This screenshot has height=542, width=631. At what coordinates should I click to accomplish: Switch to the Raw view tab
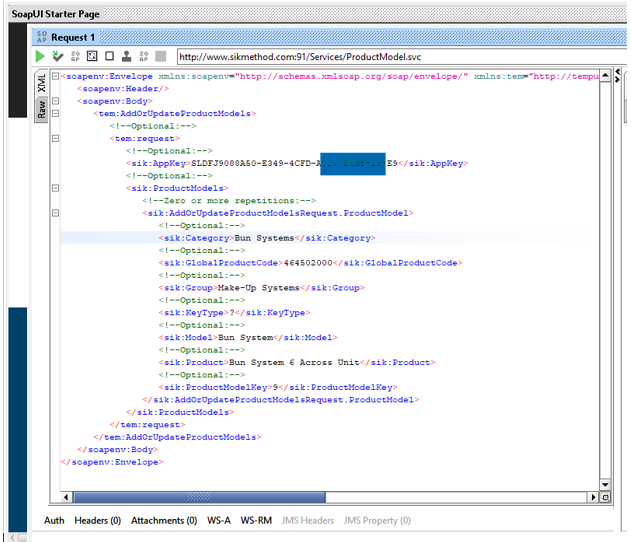coord(42,109)
